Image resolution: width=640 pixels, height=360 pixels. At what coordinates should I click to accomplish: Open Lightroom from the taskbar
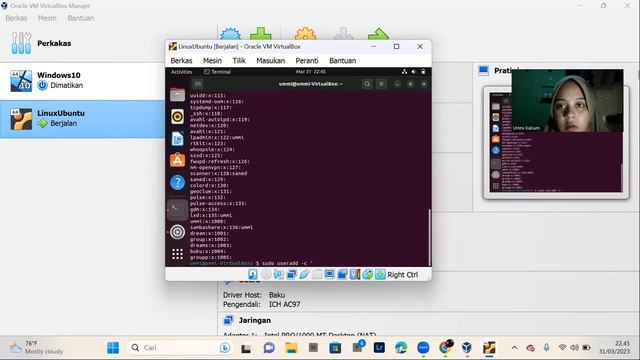[379, 348]
